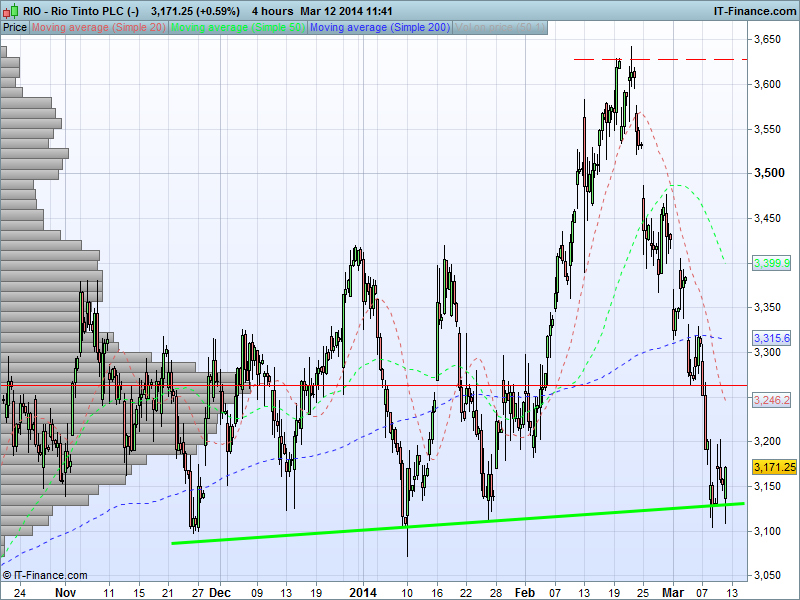
Task: Select Moving average (Simple 20) label
Action: (x=98, y=28)
